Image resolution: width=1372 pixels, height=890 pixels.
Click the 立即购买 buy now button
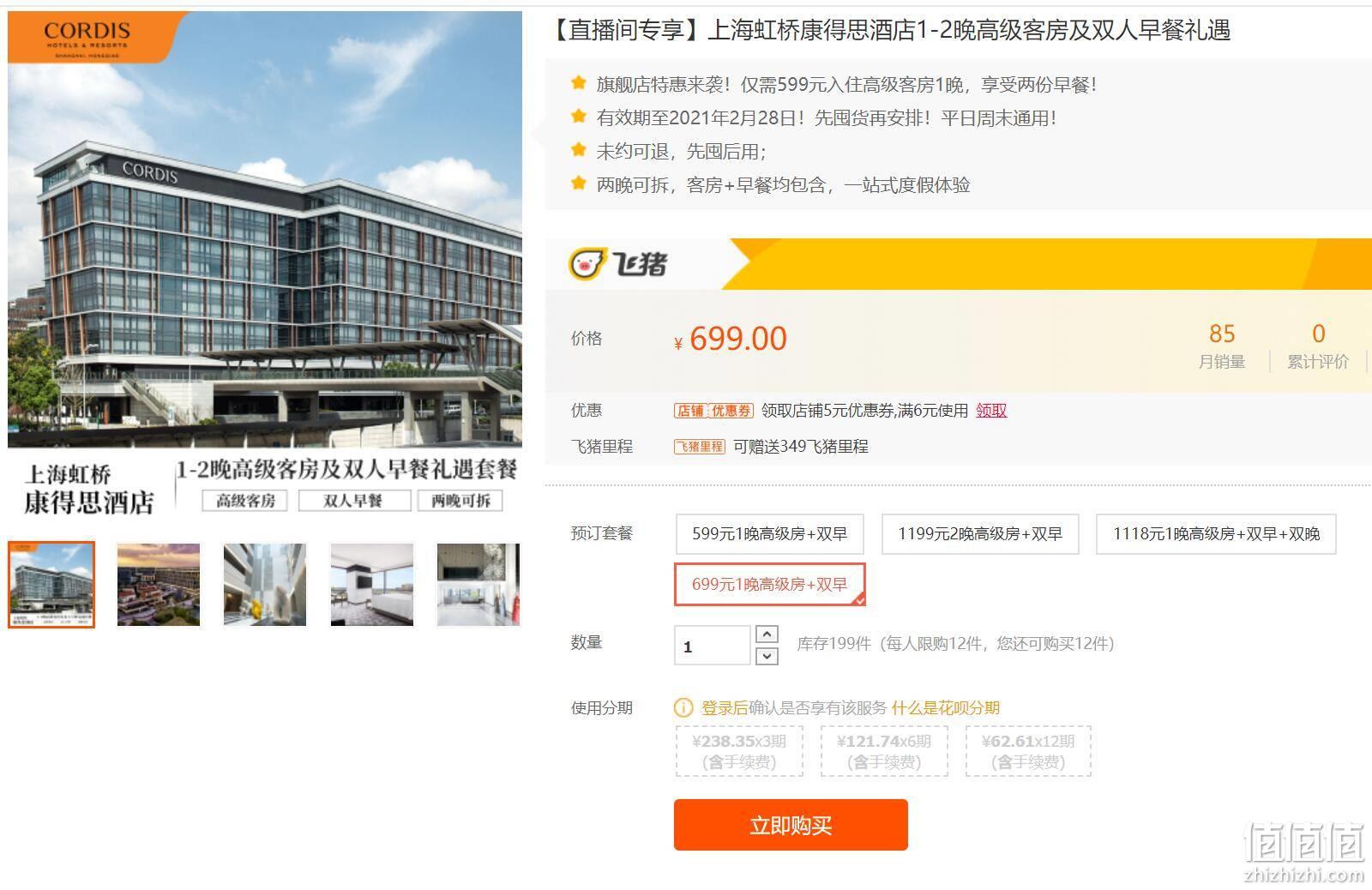tap(791, 825)
